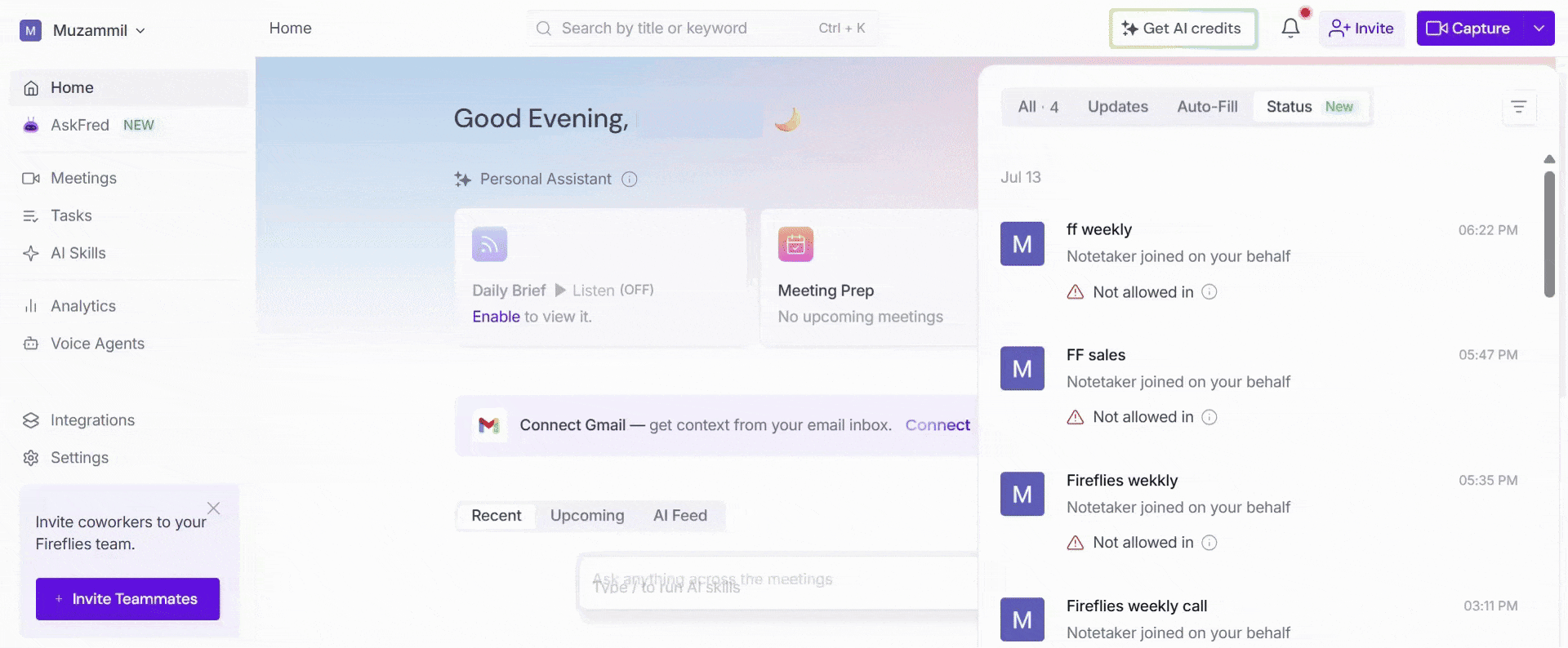Screen dimensions: 1568x648
Task: Click Enable link for Daily Brief
Action: (x=496, y=317)
